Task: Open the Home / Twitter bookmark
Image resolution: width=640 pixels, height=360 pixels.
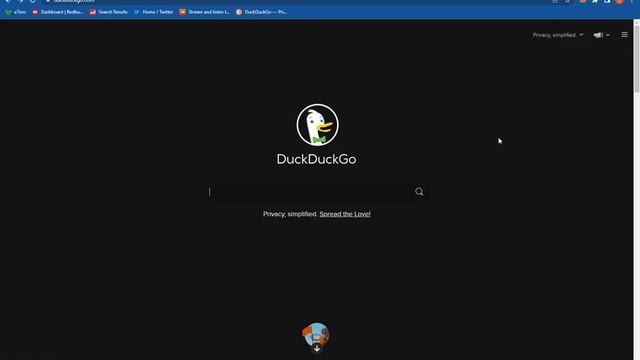Action: point(154,12)
